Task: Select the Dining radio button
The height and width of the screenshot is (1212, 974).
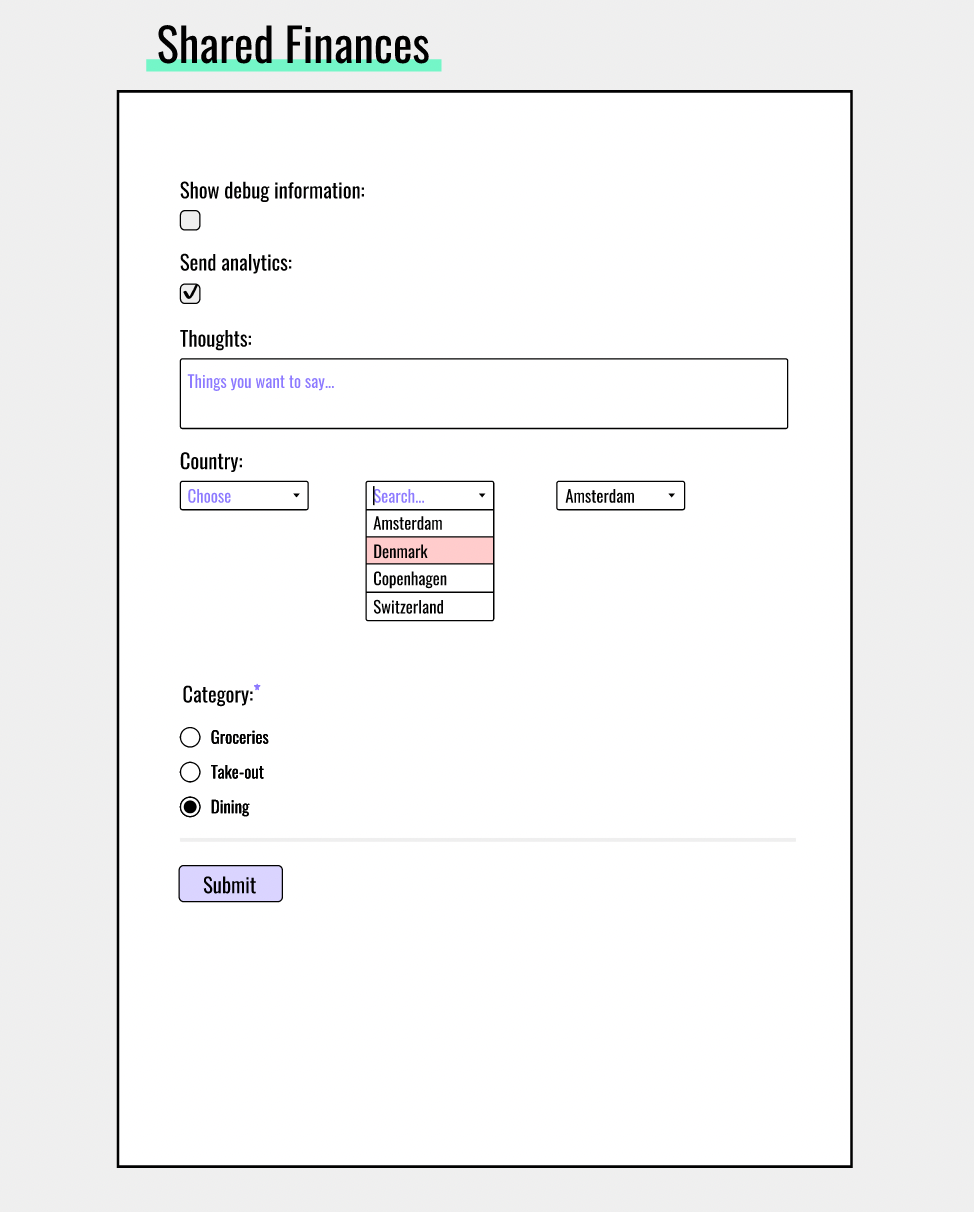Action: coord(189,806)
